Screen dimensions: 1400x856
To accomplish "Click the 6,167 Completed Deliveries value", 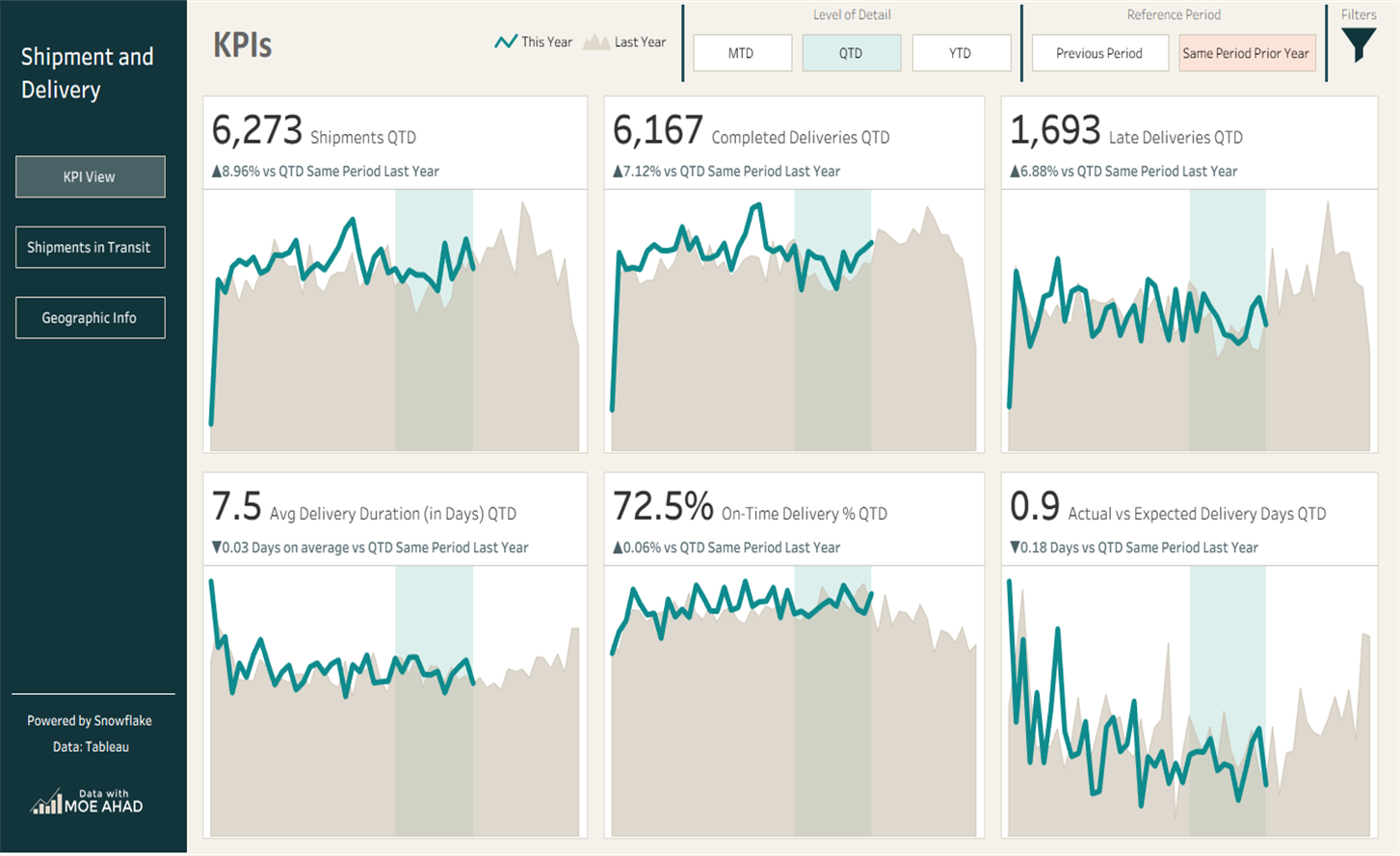I will click(x=658, y=130).
